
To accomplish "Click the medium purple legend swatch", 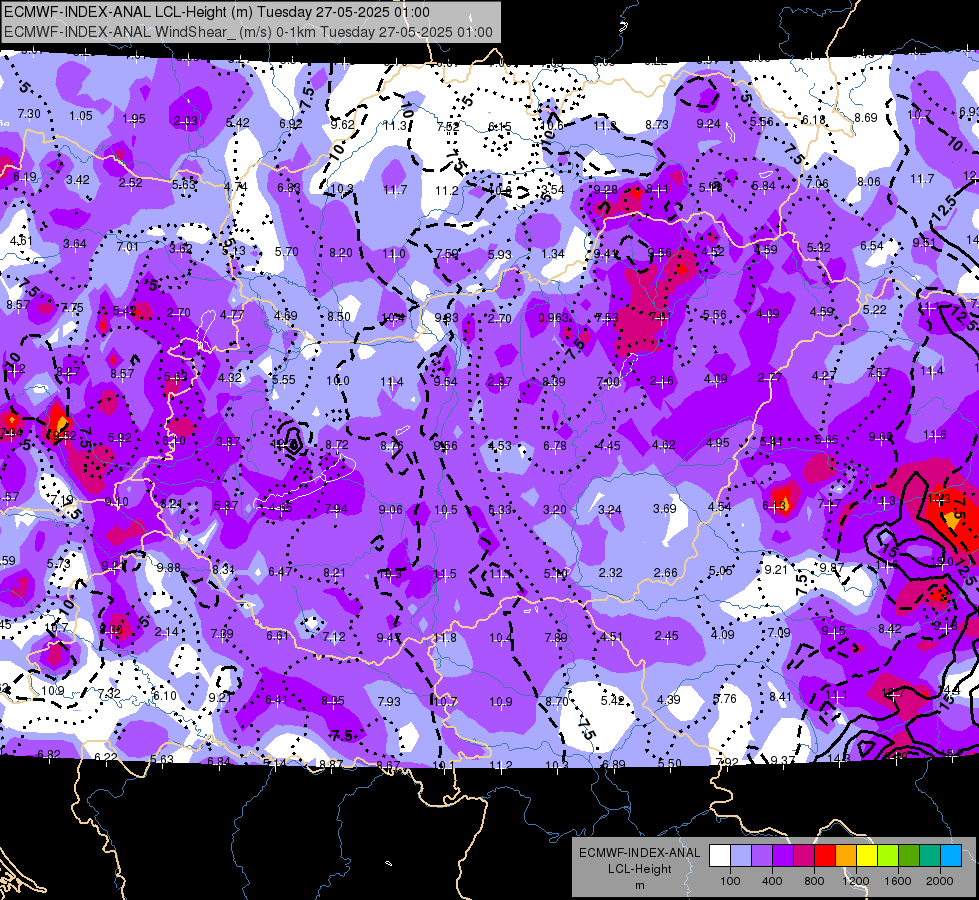I will (x=762, y=856).
